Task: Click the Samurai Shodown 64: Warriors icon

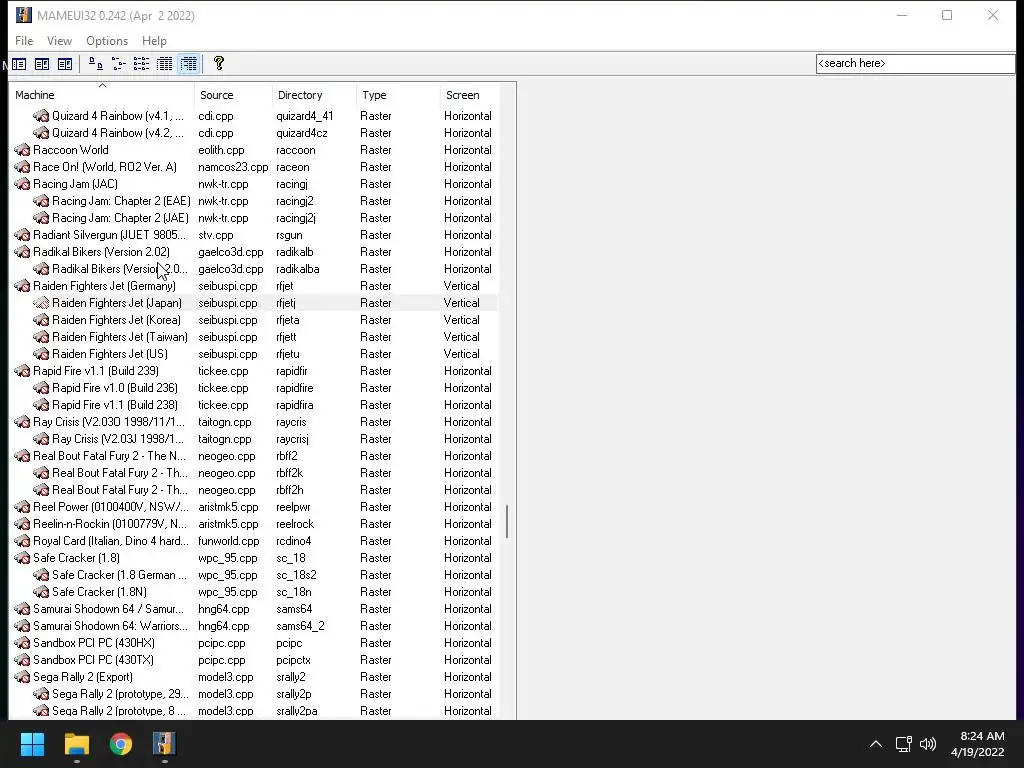Action: point(22,626)
